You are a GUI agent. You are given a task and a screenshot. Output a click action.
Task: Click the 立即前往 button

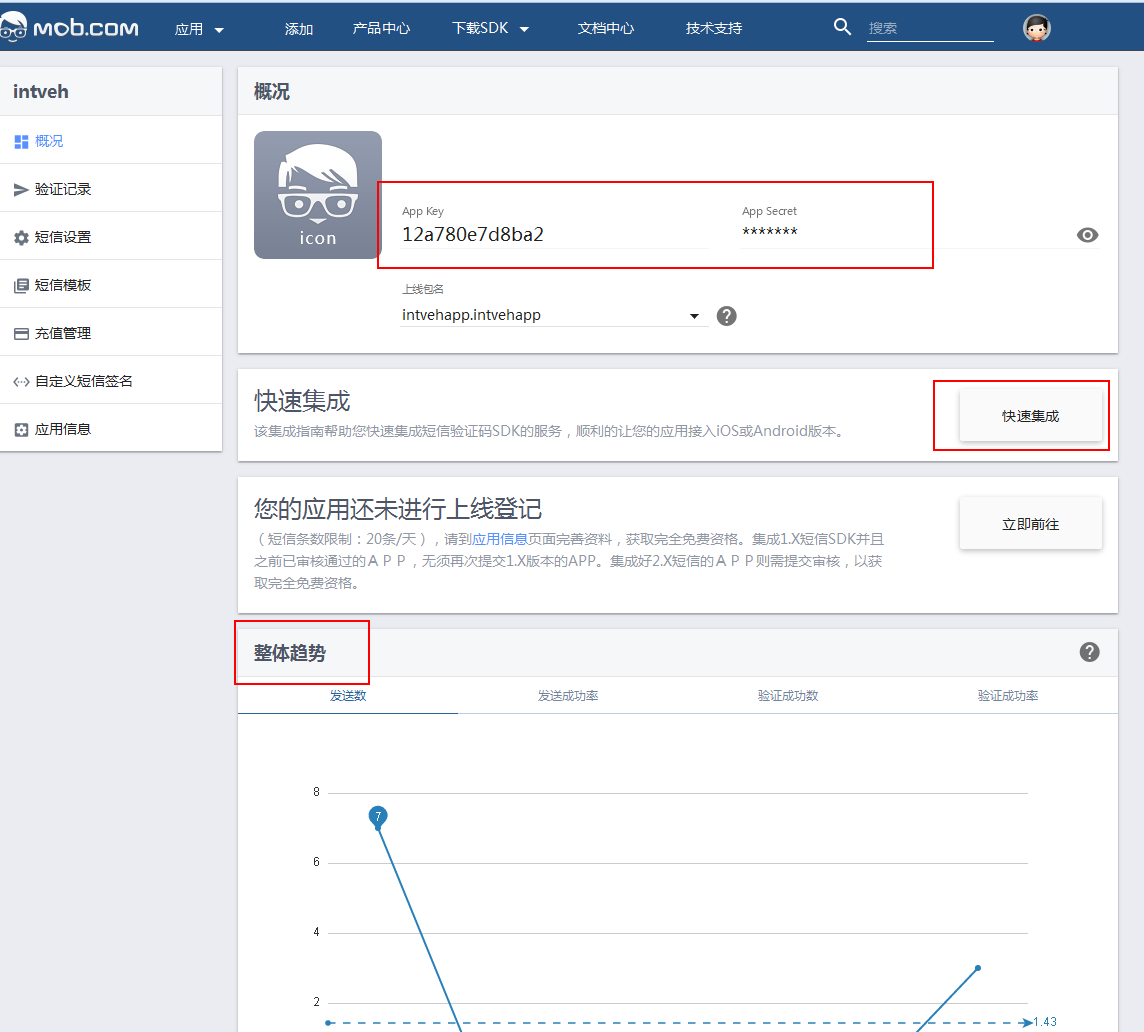(1030, 524)
